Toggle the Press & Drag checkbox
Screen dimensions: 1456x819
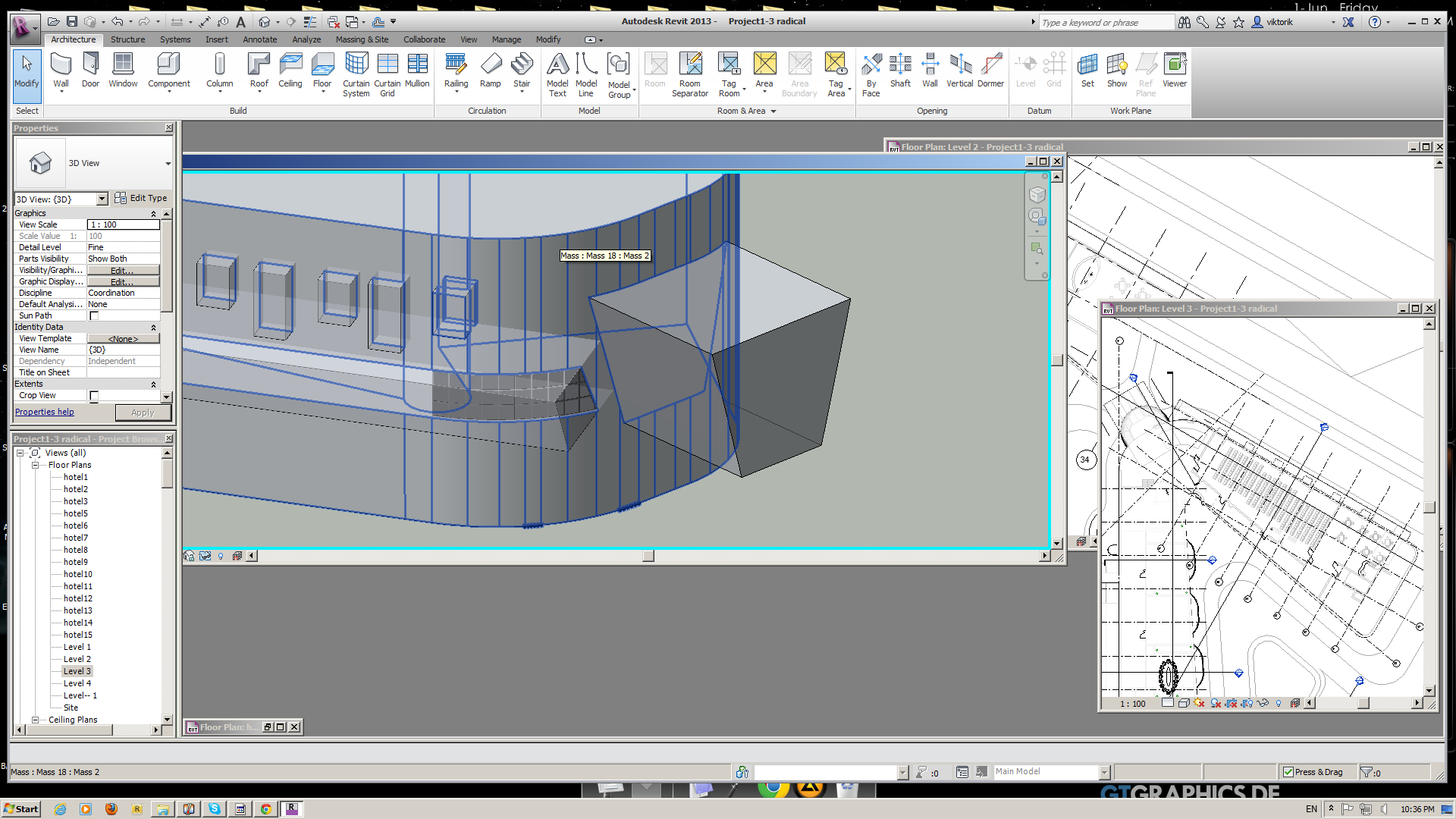tap(1288, 772)
